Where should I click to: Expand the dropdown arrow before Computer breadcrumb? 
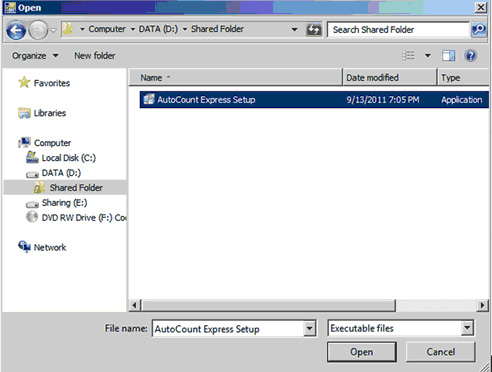(82, 29)
